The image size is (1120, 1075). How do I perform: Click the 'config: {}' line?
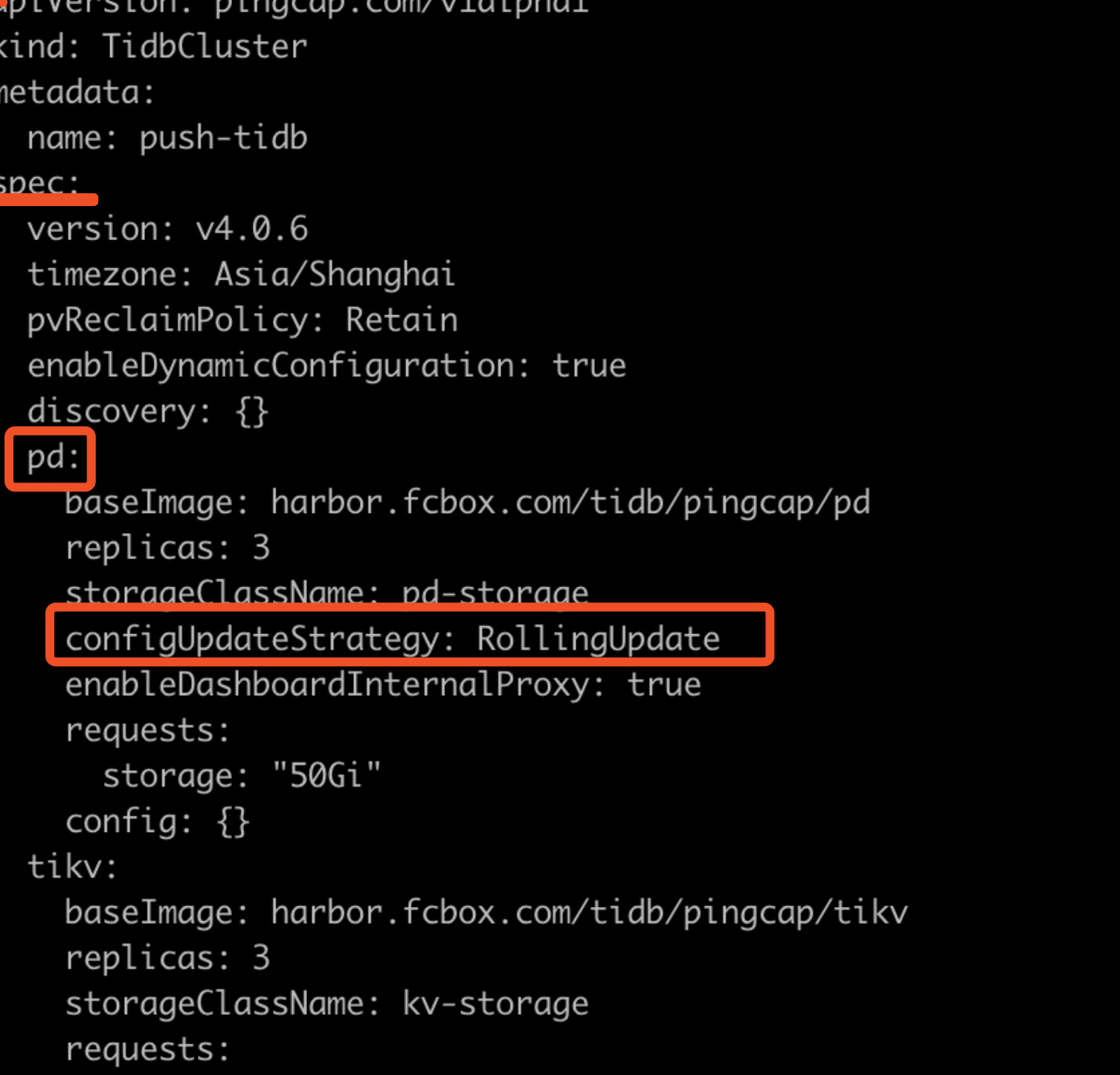point(157,822)
